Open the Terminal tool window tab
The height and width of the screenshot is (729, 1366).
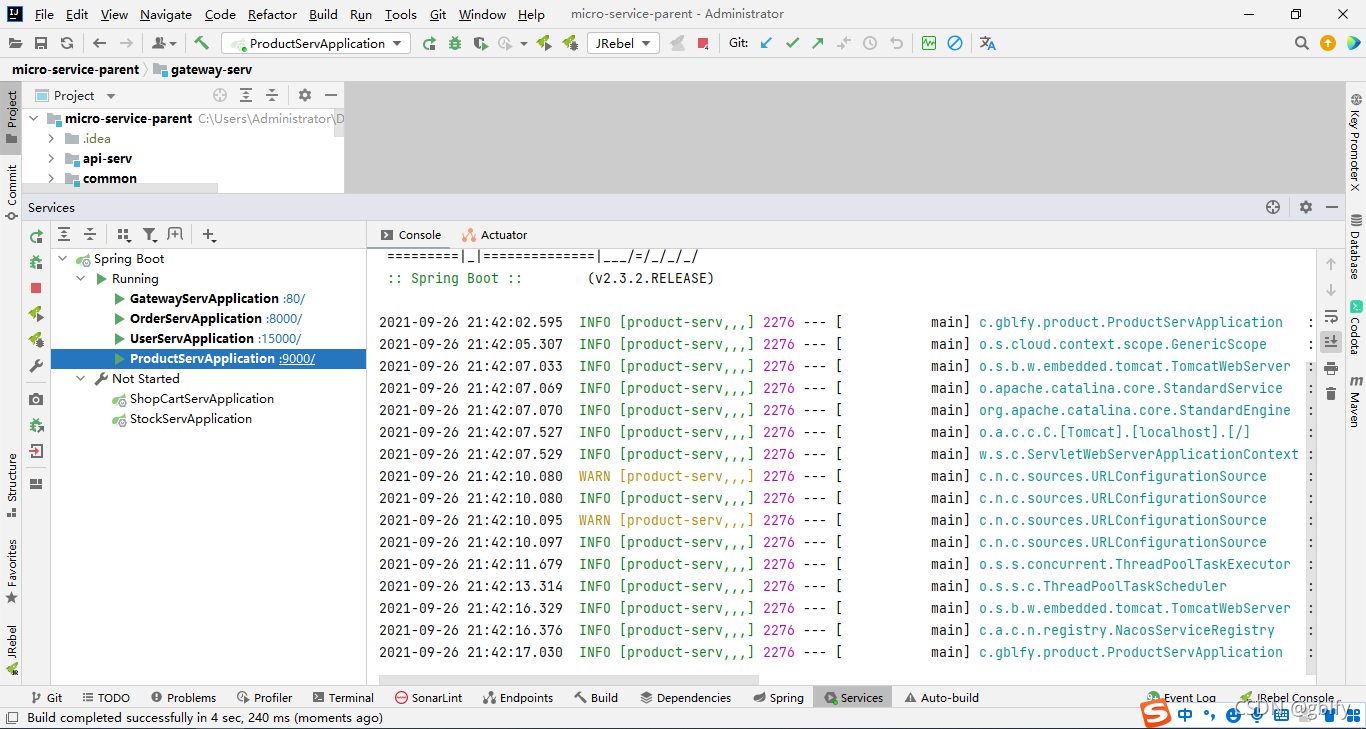point(342,698)
